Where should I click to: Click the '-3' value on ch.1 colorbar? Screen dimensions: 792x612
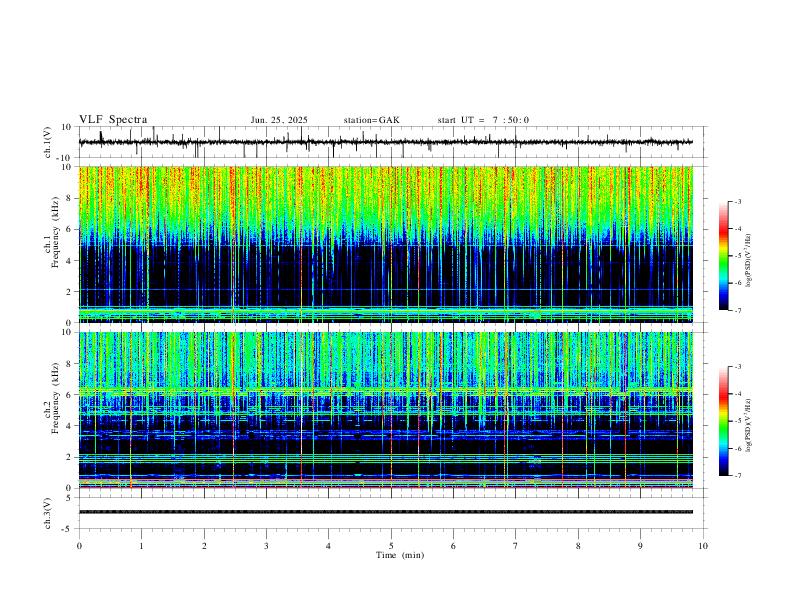[x=738, y=201]
